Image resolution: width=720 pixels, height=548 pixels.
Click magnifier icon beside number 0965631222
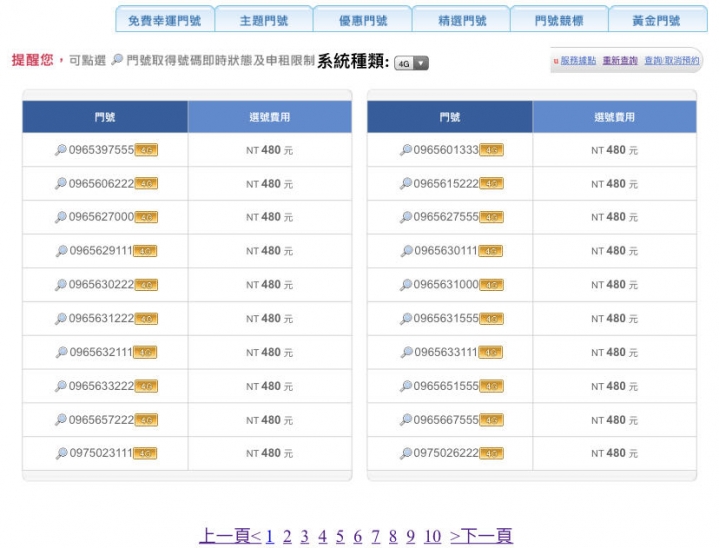click(61, 318)
